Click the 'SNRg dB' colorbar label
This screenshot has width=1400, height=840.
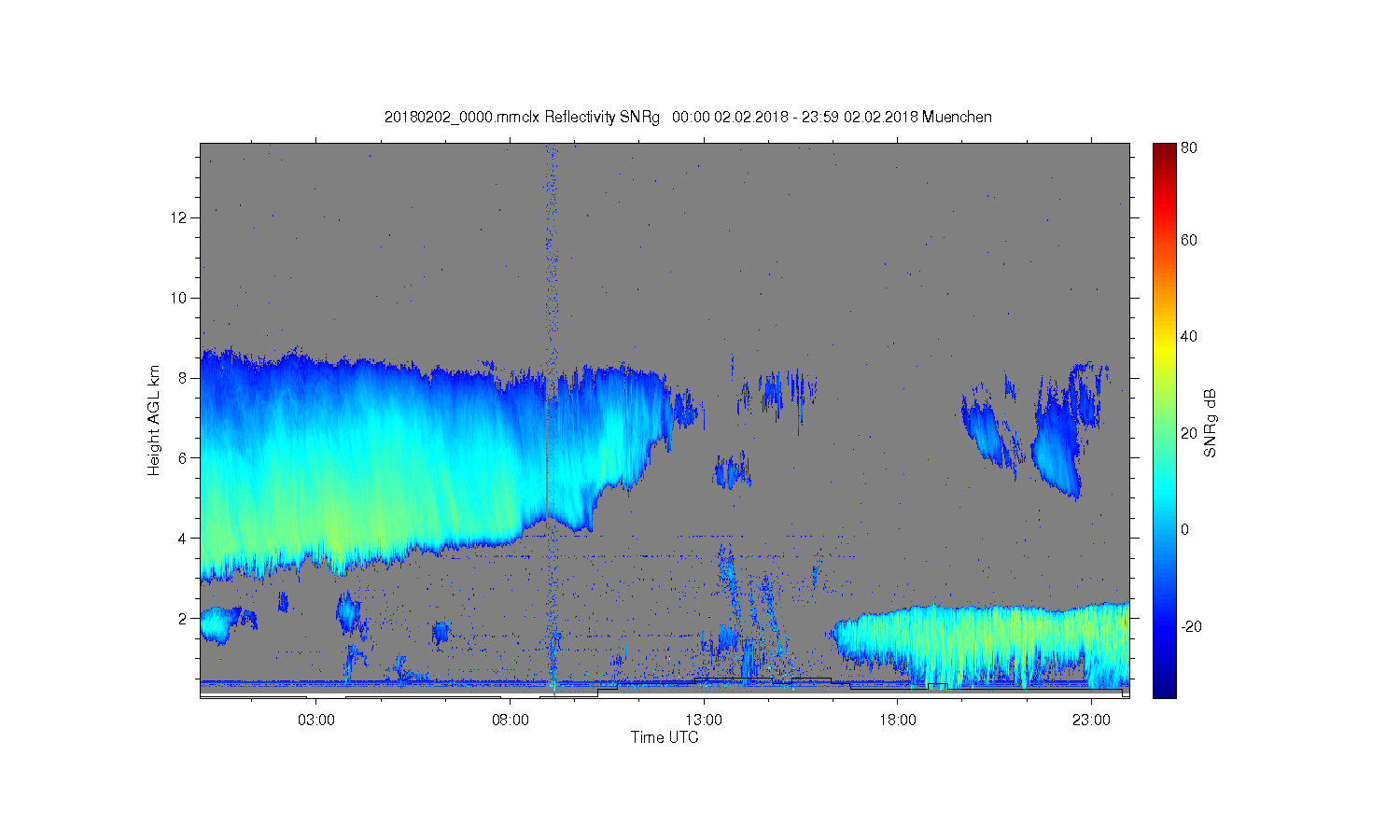(1211, 423)
